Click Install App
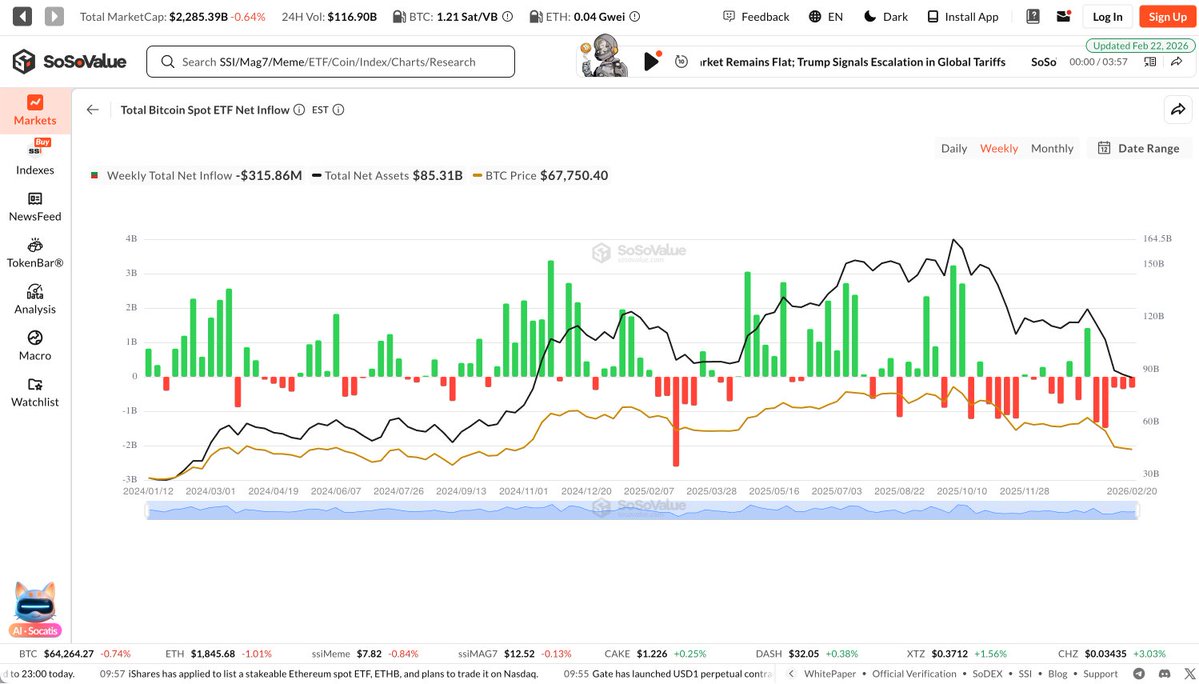This screenshot has width=1199, height=684. [x=963, y=16]
